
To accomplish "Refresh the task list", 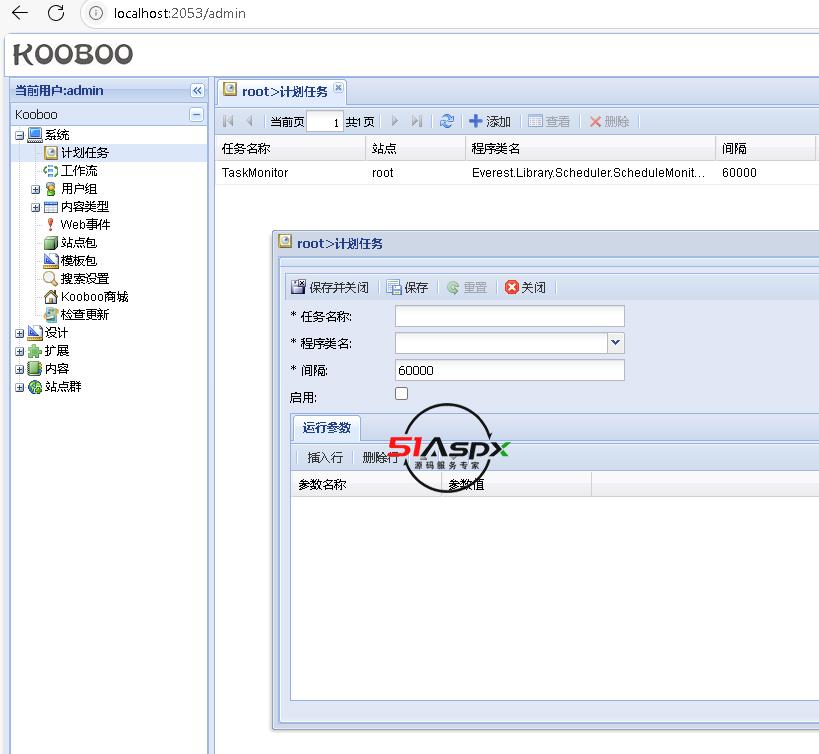I will click(x=447, y=121).
